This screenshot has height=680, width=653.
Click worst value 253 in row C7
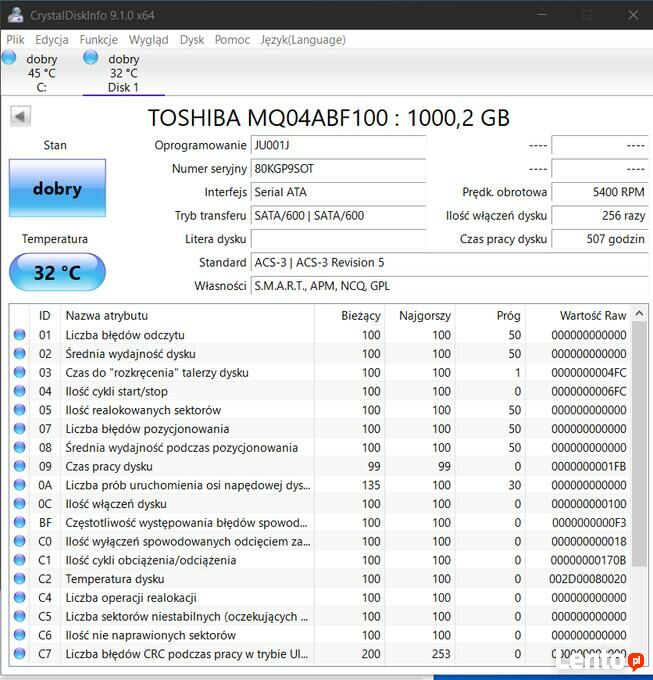tap(441, 654)
